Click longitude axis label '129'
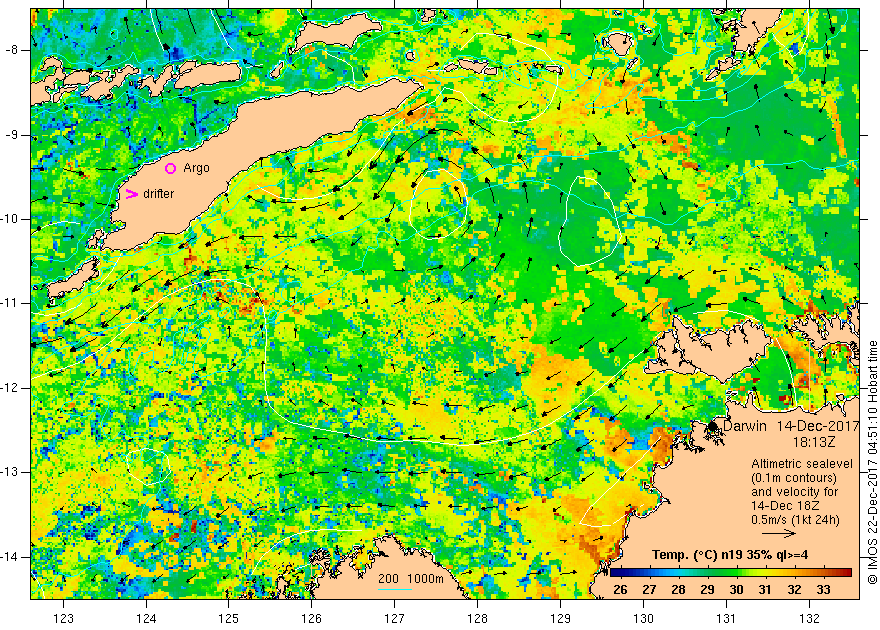Image resolution: width=880 pixels, height=630 pixels. coord(561,619)
